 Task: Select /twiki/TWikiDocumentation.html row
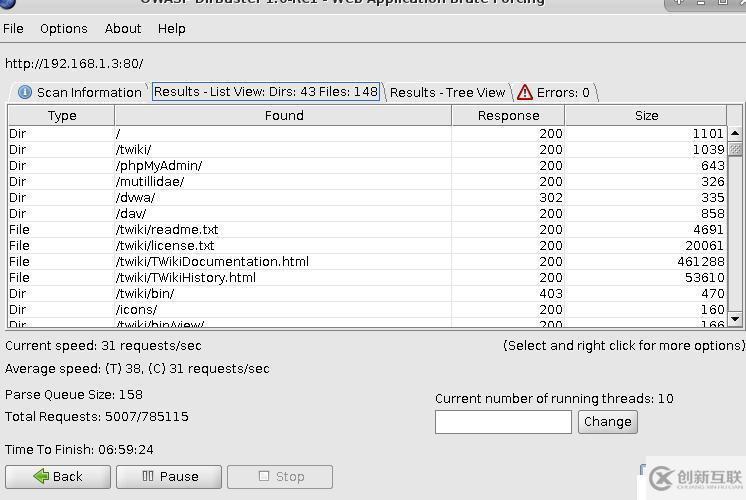[x=367, y=262]
